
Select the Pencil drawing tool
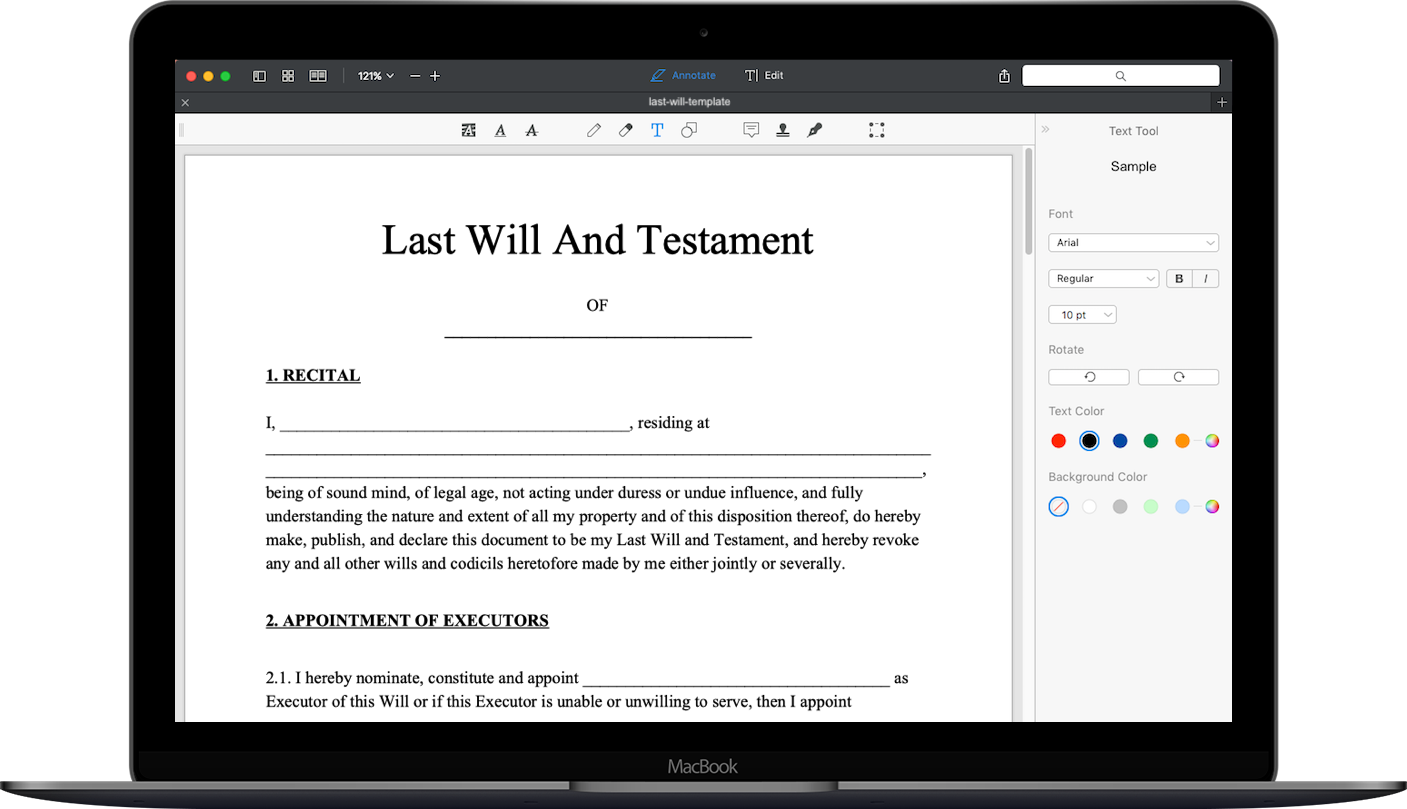point(594,130)
